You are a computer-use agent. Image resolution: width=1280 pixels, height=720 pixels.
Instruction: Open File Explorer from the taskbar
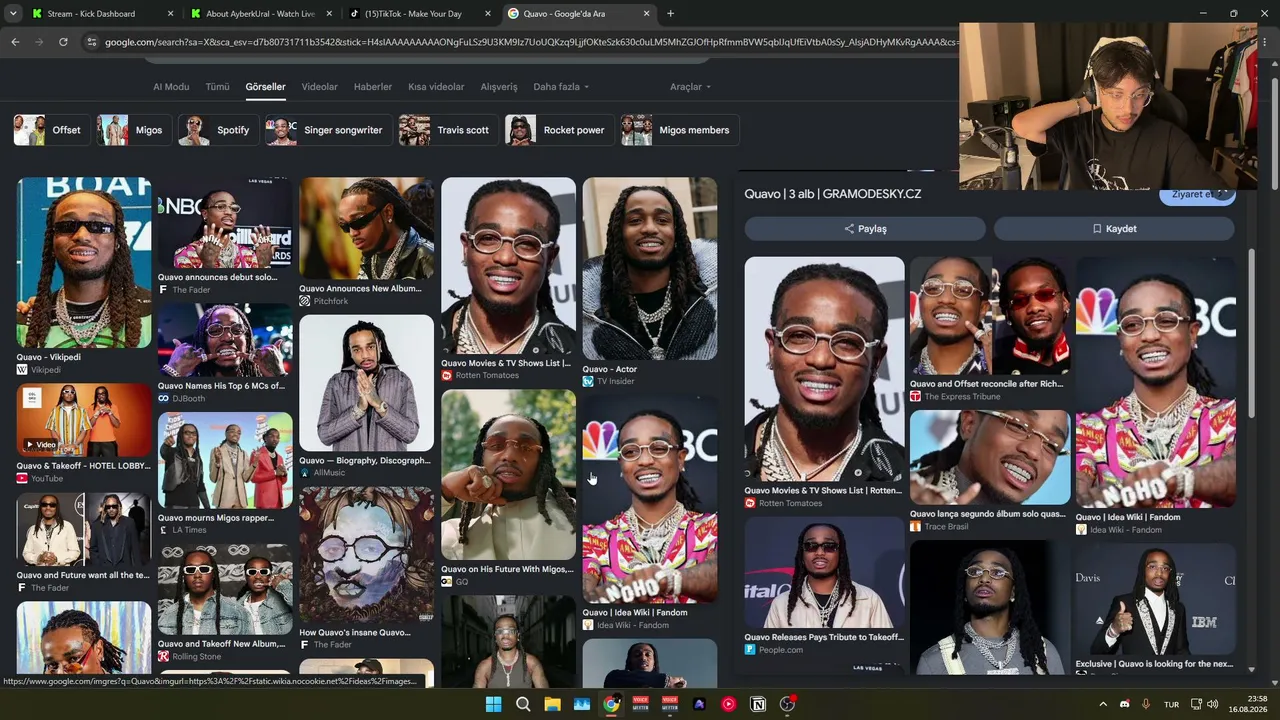(552, 704)
